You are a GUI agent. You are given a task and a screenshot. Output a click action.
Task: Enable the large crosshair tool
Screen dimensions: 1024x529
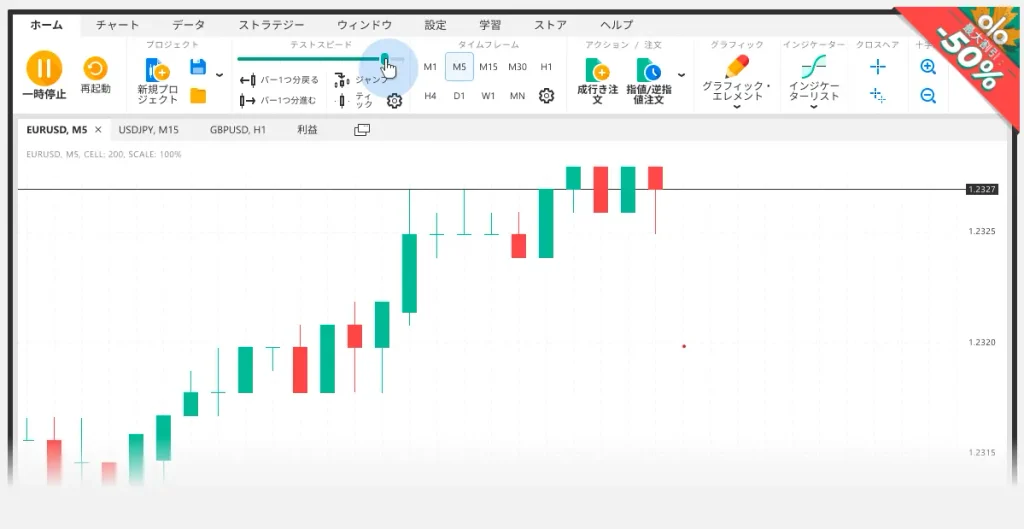point(878,67)
